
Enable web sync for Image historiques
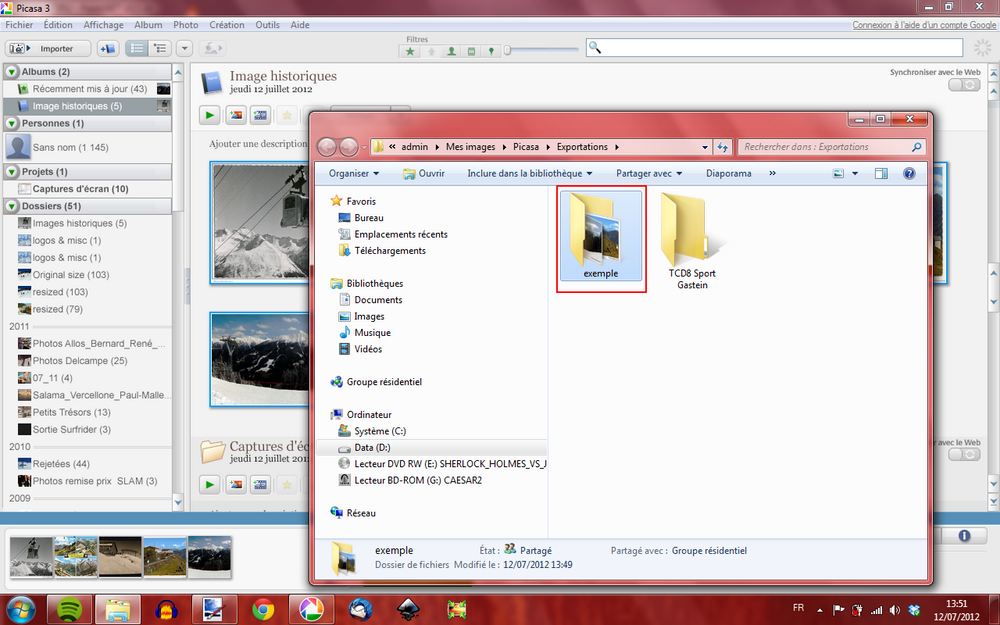[x=964, y=85]
